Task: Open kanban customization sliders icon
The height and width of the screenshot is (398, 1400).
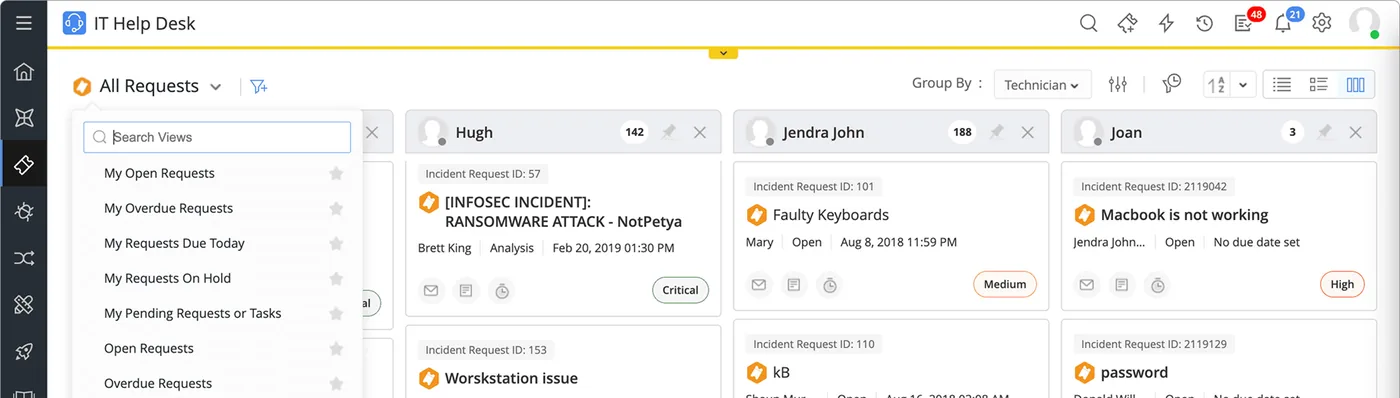Action: [1118, 85]
